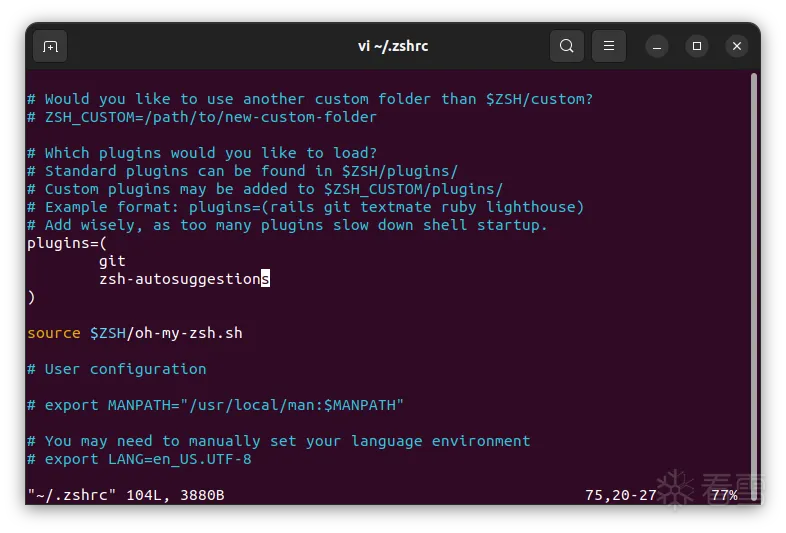Click the 77% position indicator

[724, 495]
